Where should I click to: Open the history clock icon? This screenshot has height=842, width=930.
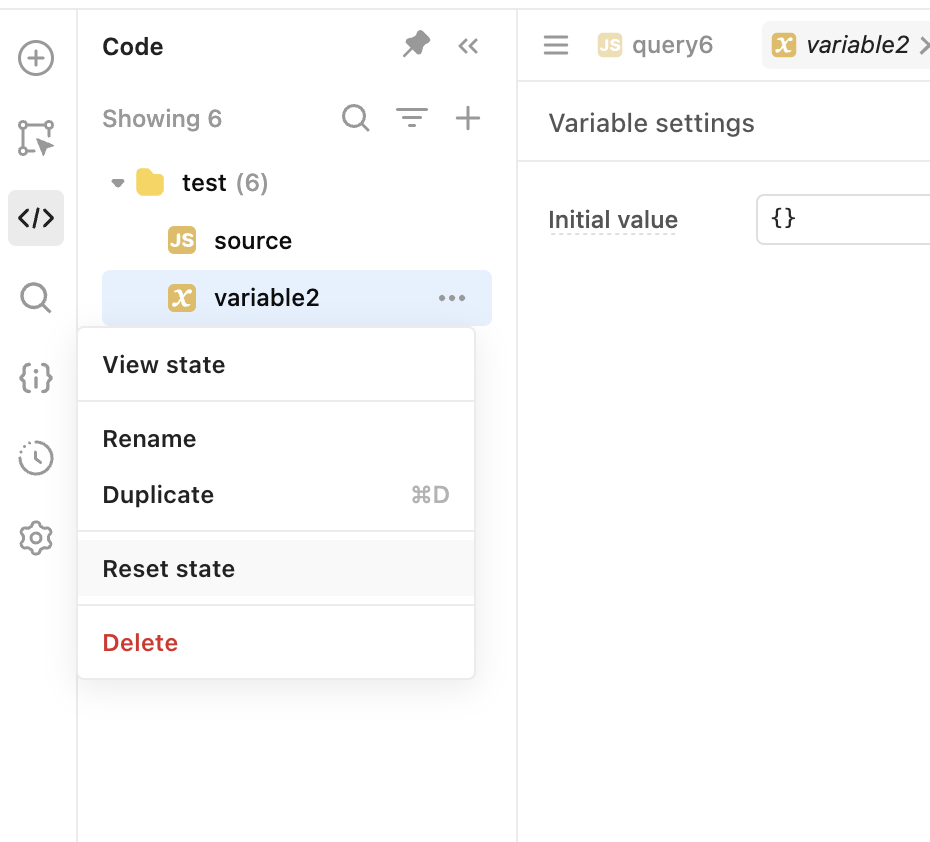coord(36,458)
